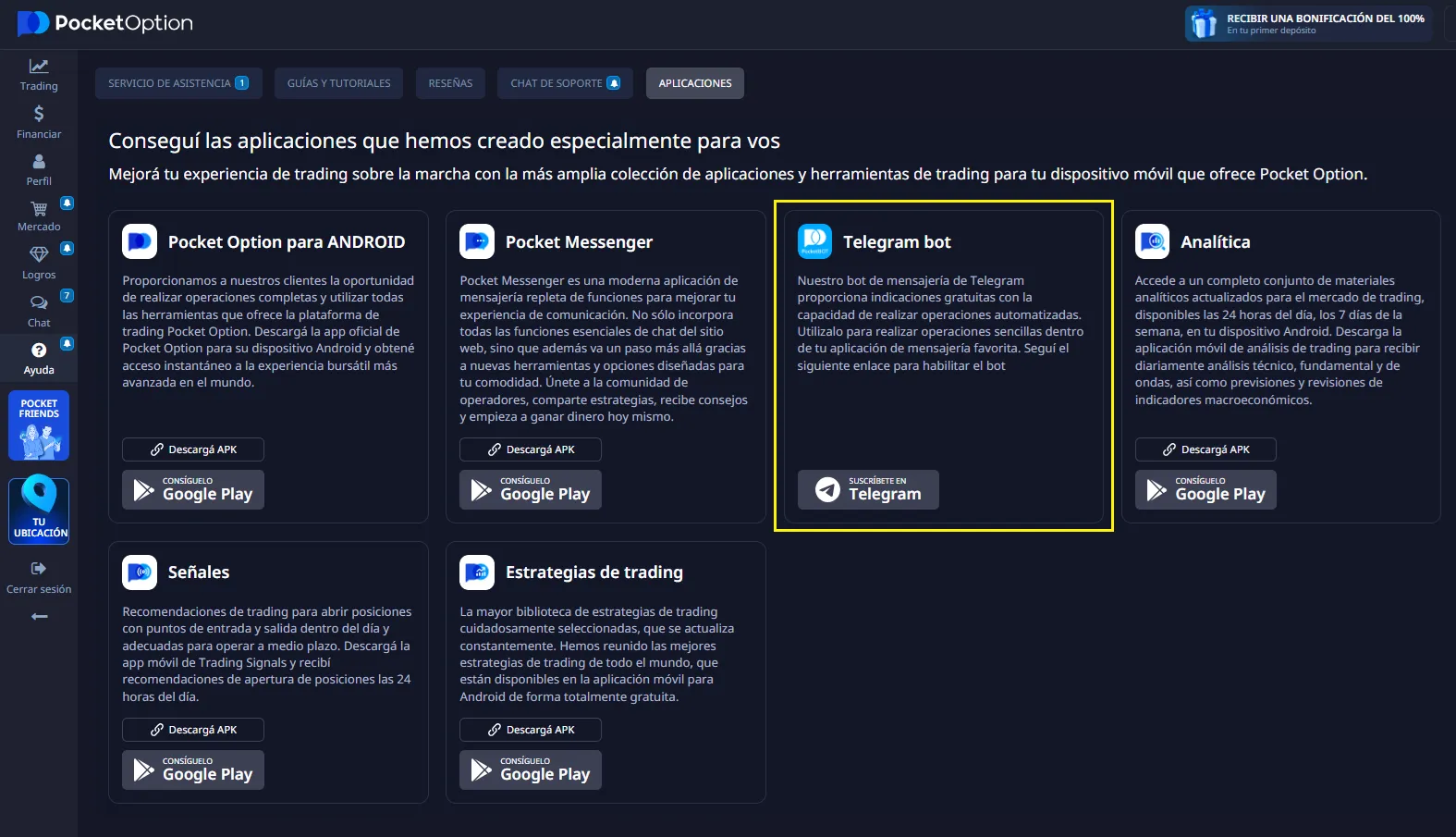Click Google Play button for Pocket Messenger

pos(531,490)
